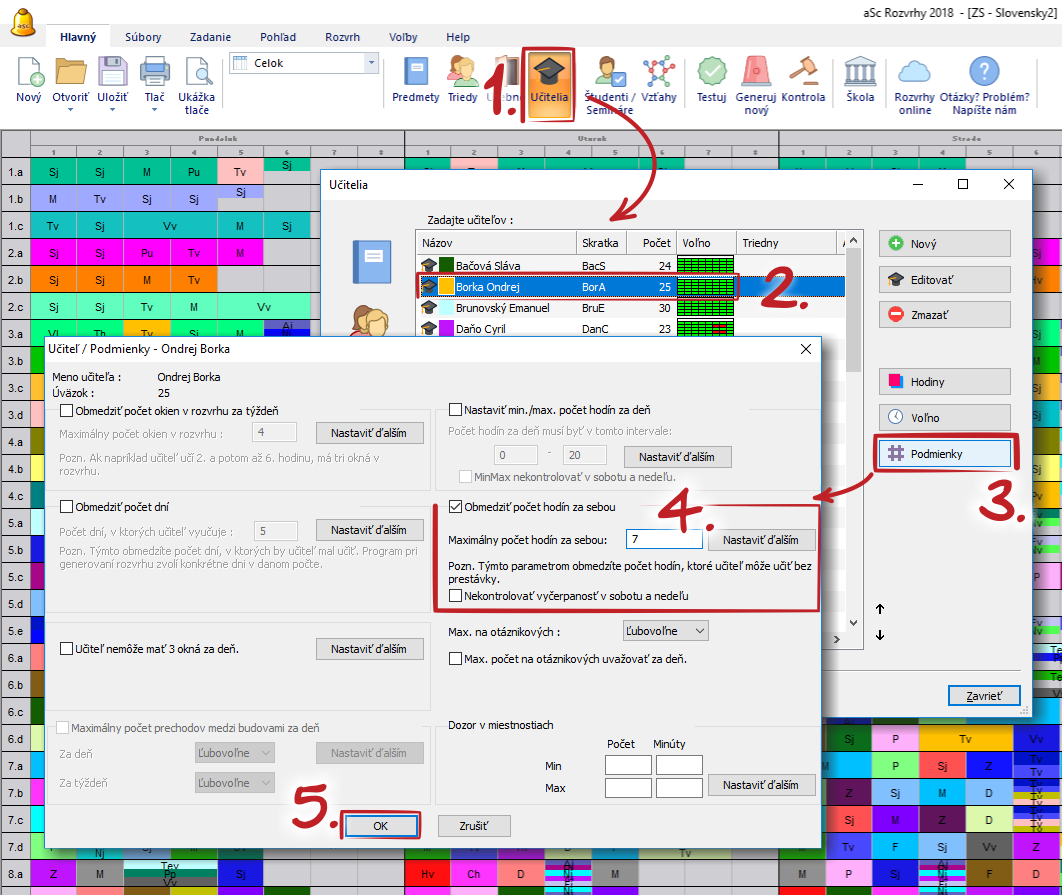Open the Vzťahy relations icon
This screenshot has width=1062, height=895.
pyautogui.click(x=658, y=73)
